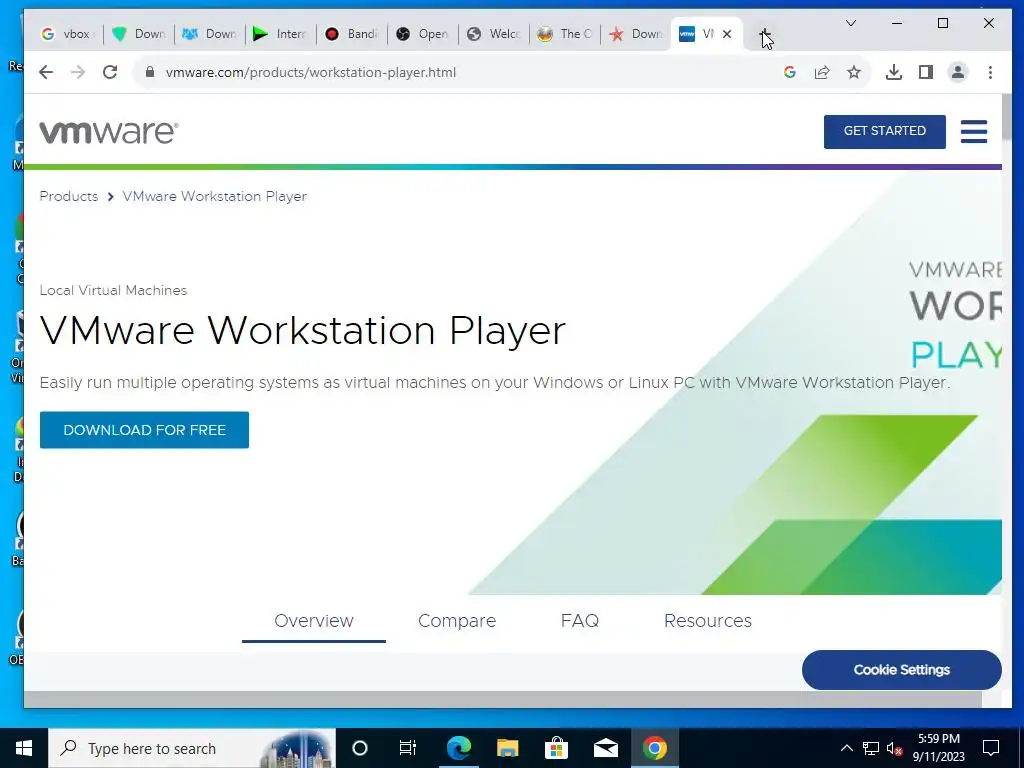Click the network icon in system tray
This screenshot has width=1024, height=768.
(x=871, y=748)
